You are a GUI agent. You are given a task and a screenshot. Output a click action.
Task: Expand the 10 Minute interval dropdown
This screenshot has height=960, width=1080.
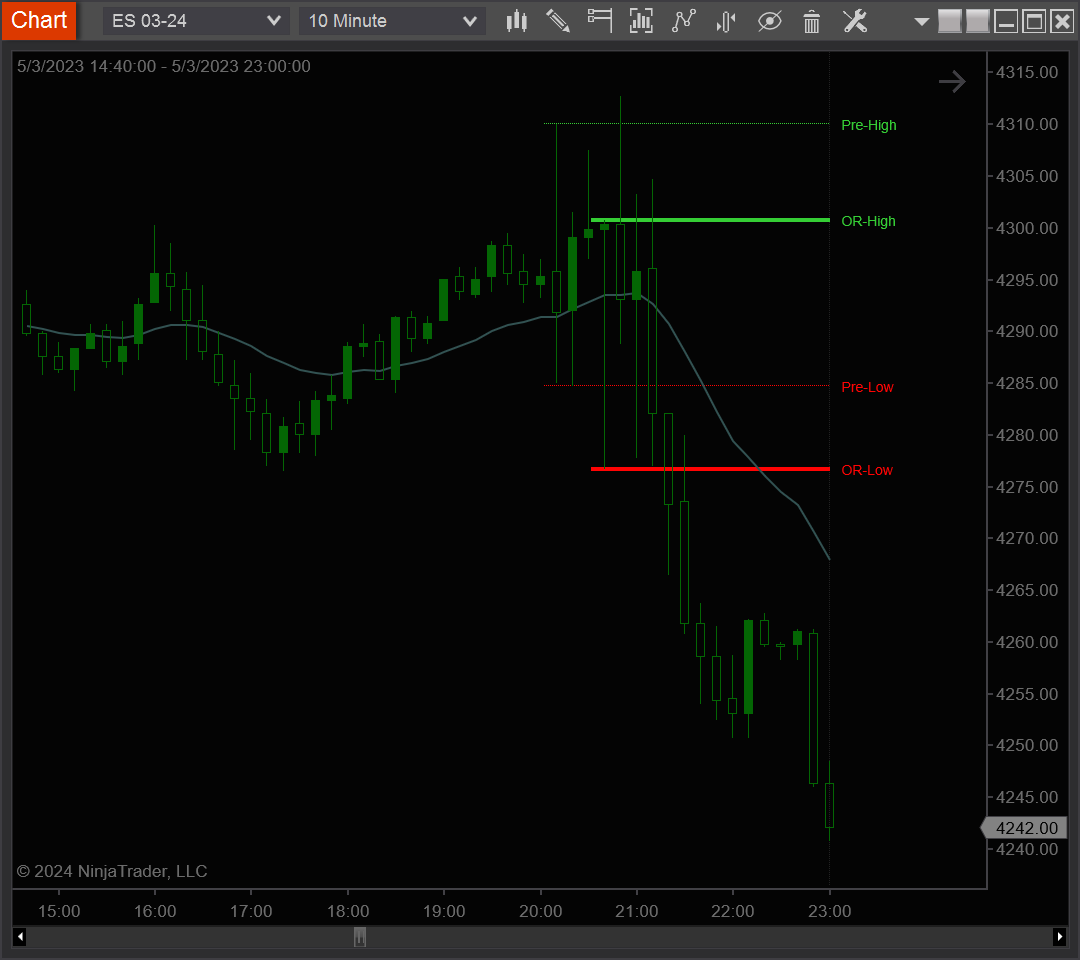point(392,21)
